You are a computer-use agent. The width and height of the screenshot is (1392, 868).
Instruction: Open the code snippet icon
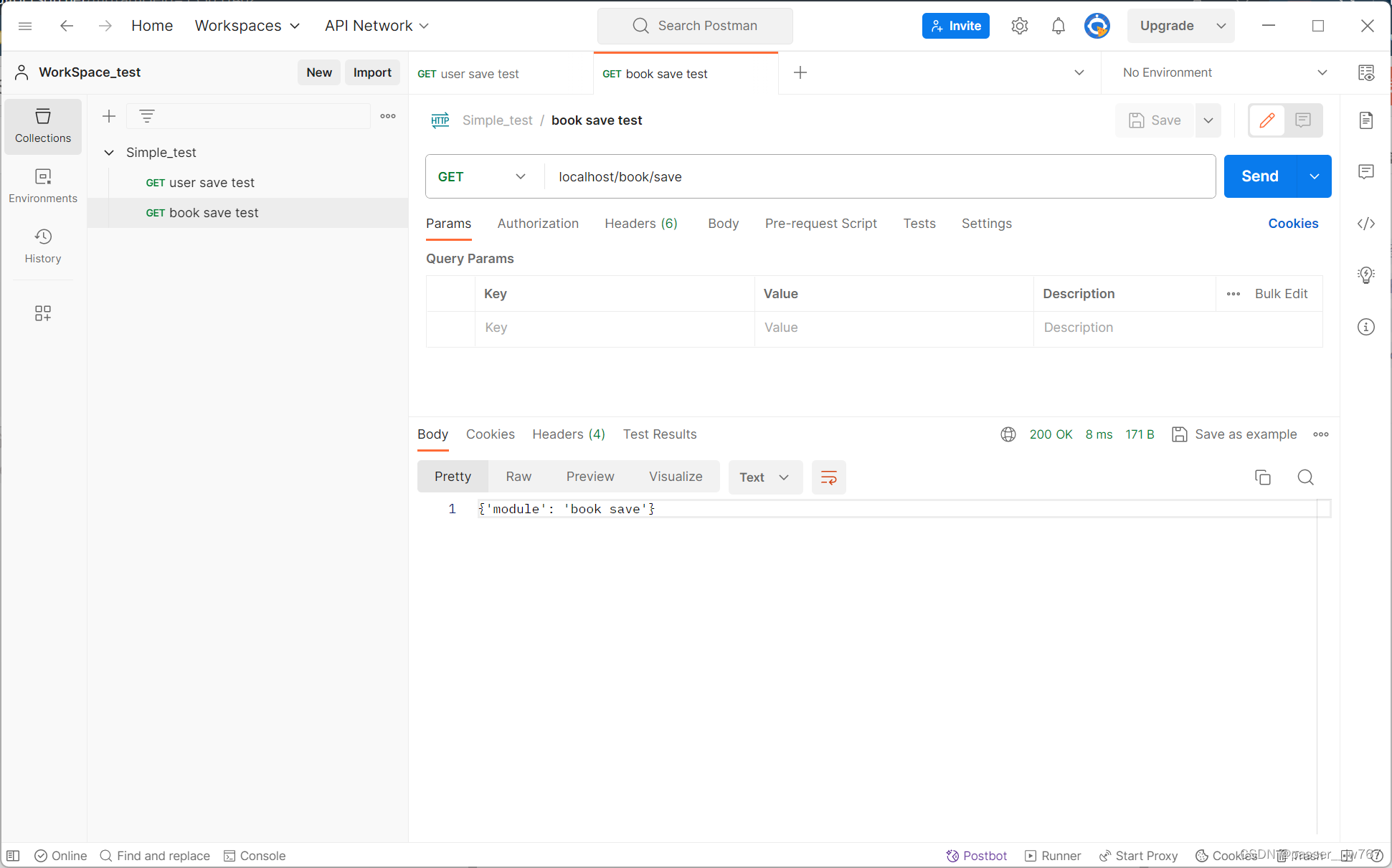[x=1366, y=224]
